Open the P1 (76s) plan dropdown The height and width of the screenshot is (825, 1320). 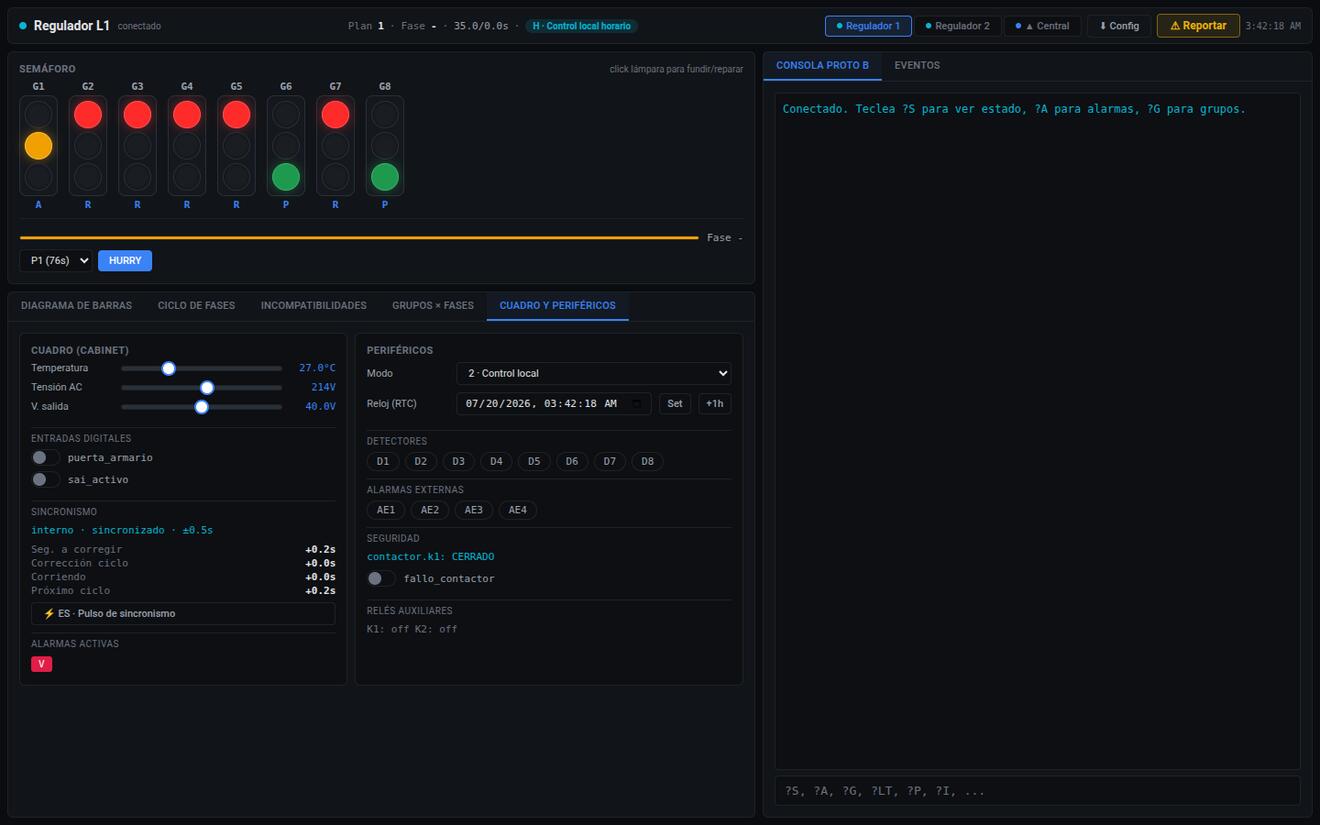(x=56, y=261)
